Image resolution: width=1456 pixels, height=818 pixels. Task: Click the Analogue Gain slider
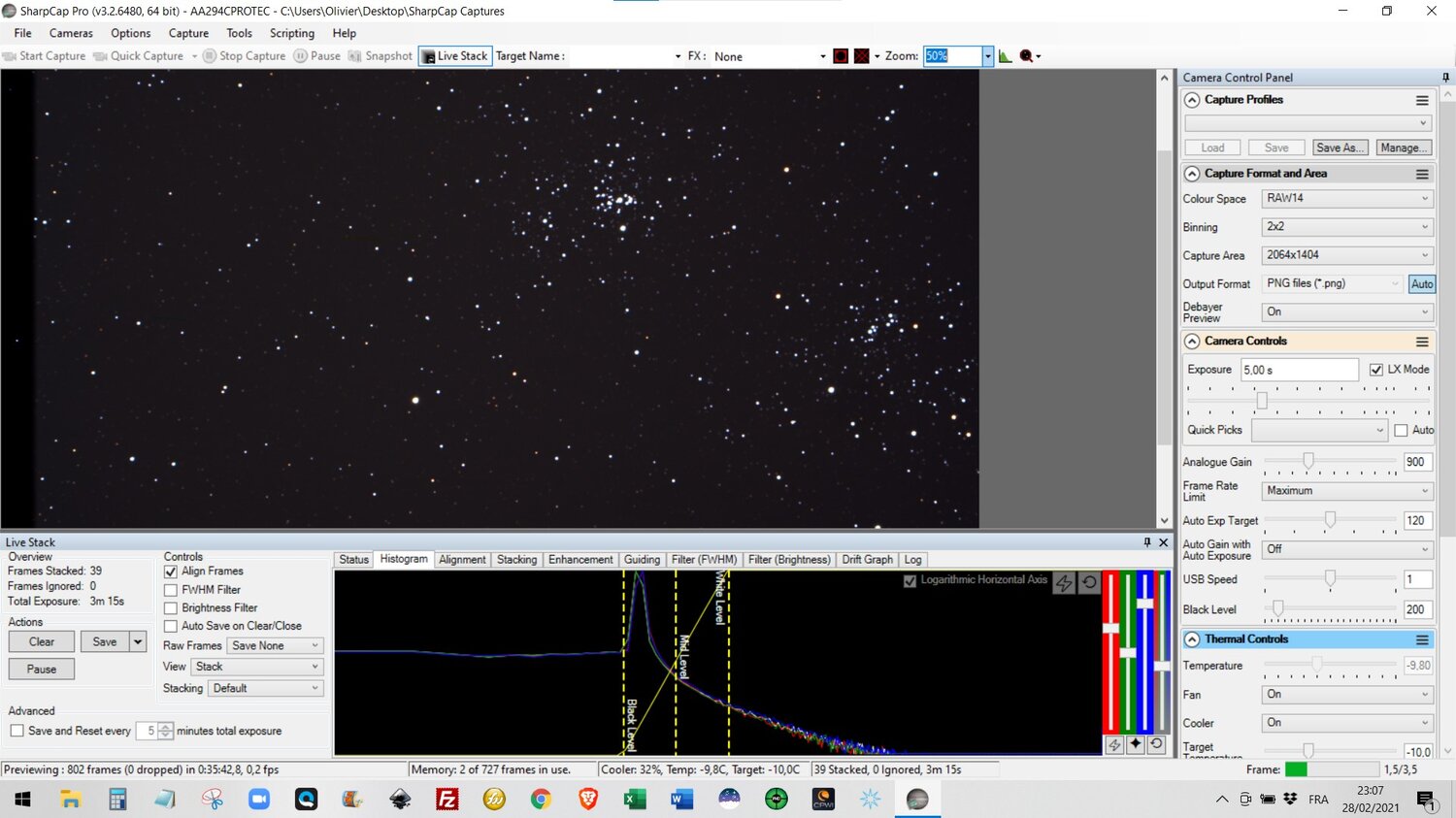click(x=1308, y=462)
